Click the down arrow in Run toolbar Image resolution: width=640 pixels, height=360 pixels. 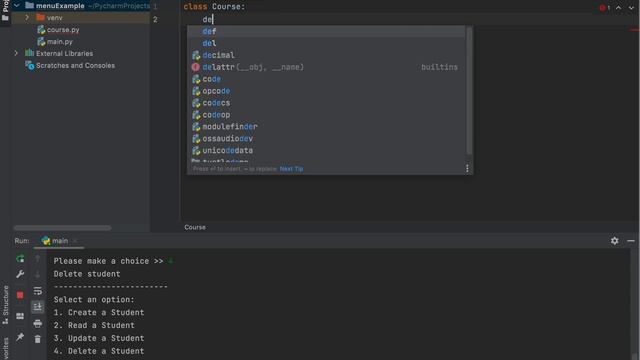[38, 274]
